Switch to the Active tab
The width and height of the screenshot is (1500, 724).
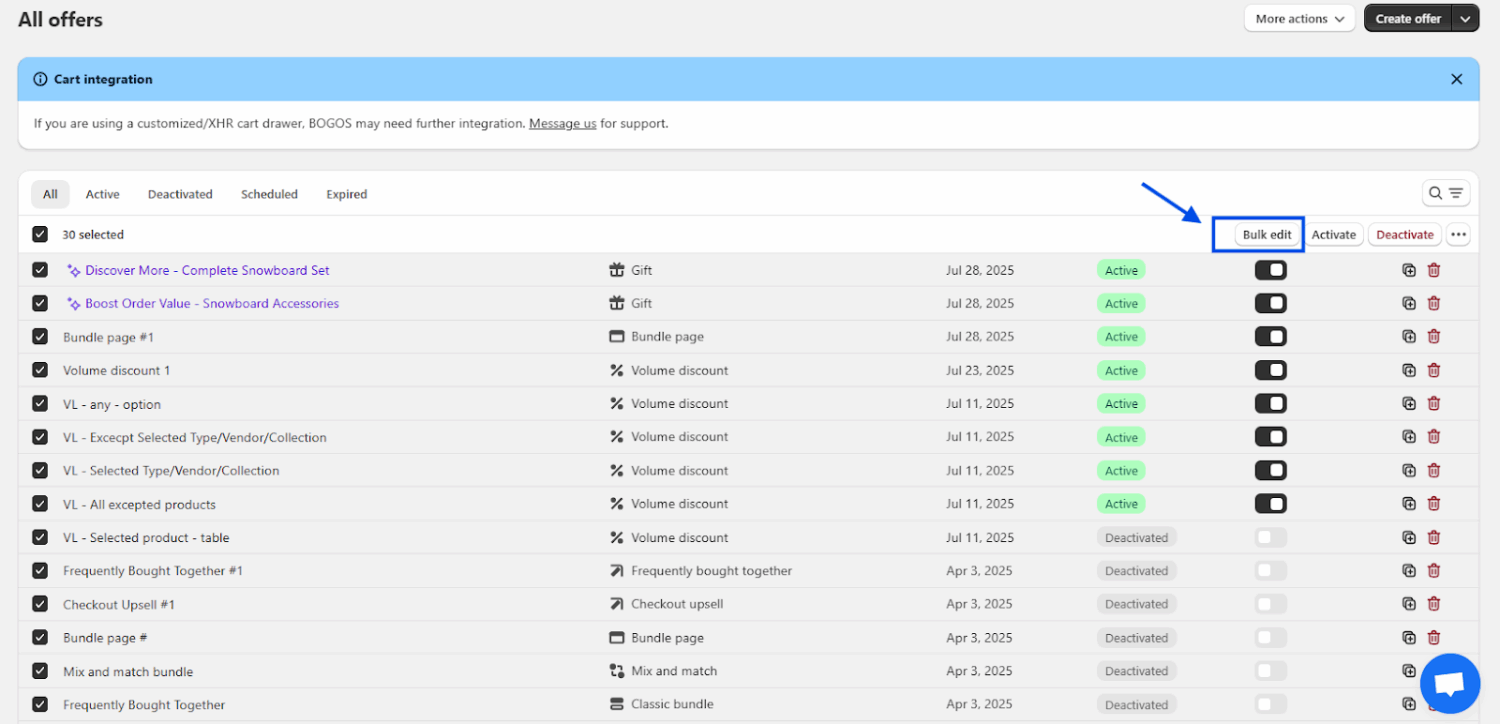(x=102, y=194)
